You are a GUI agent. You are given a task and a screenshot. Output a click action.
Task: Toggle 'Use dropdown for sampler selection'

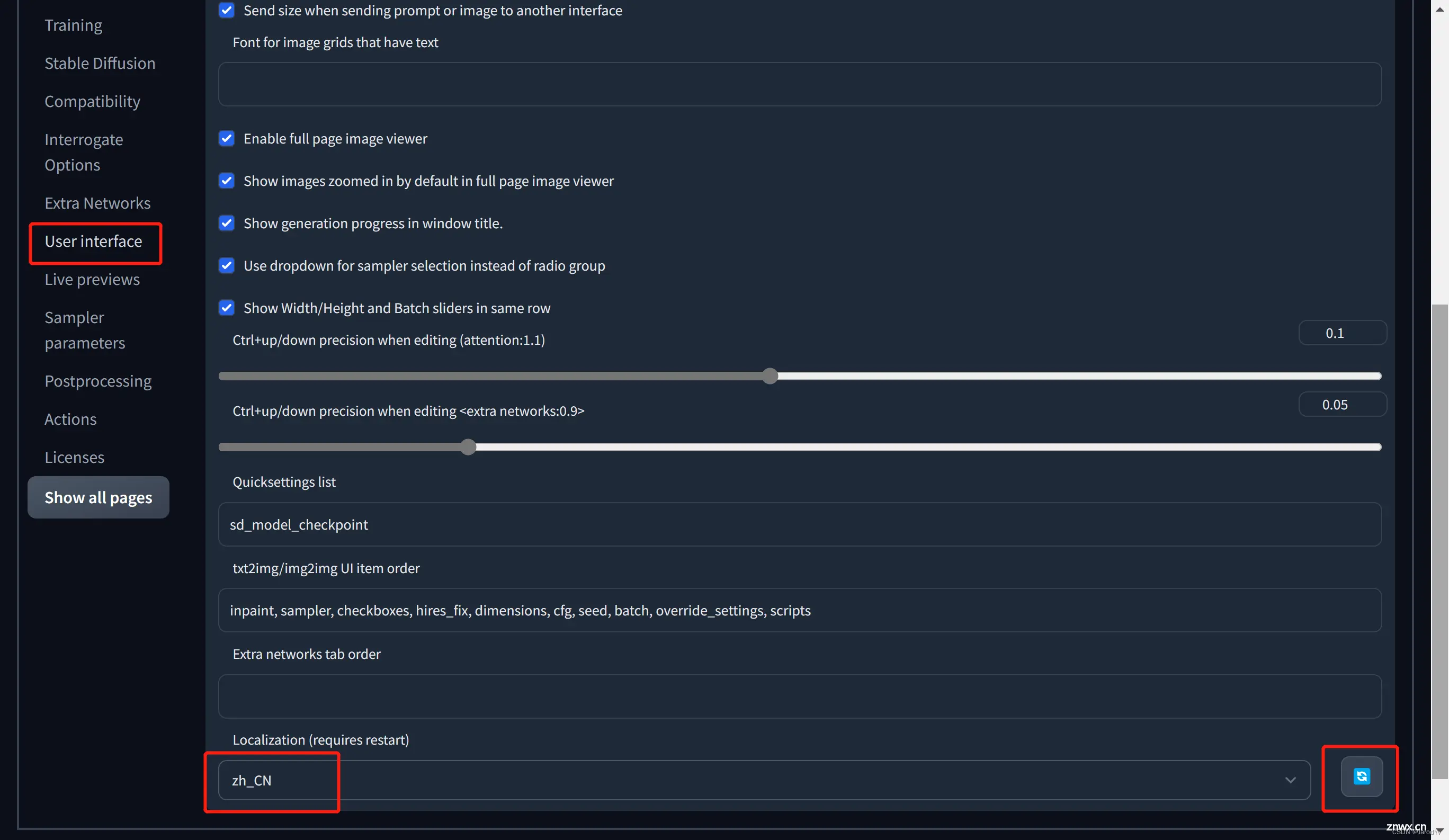(x=226, y=265)
